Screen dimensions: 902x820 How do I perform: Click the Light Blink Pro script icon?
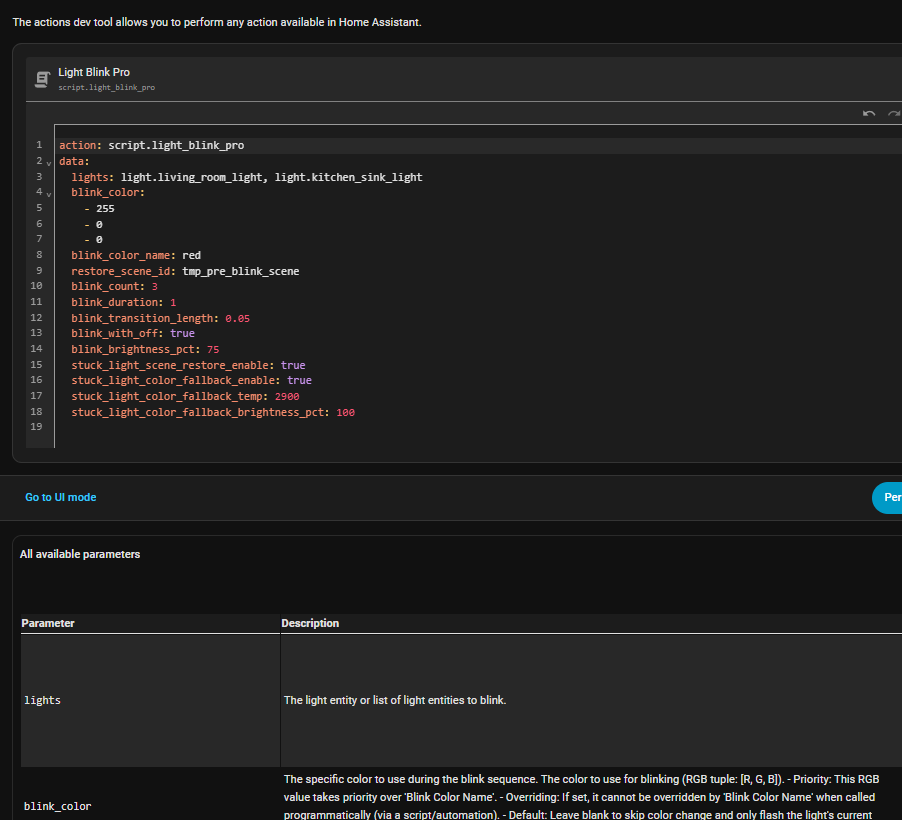click(42, 79)
